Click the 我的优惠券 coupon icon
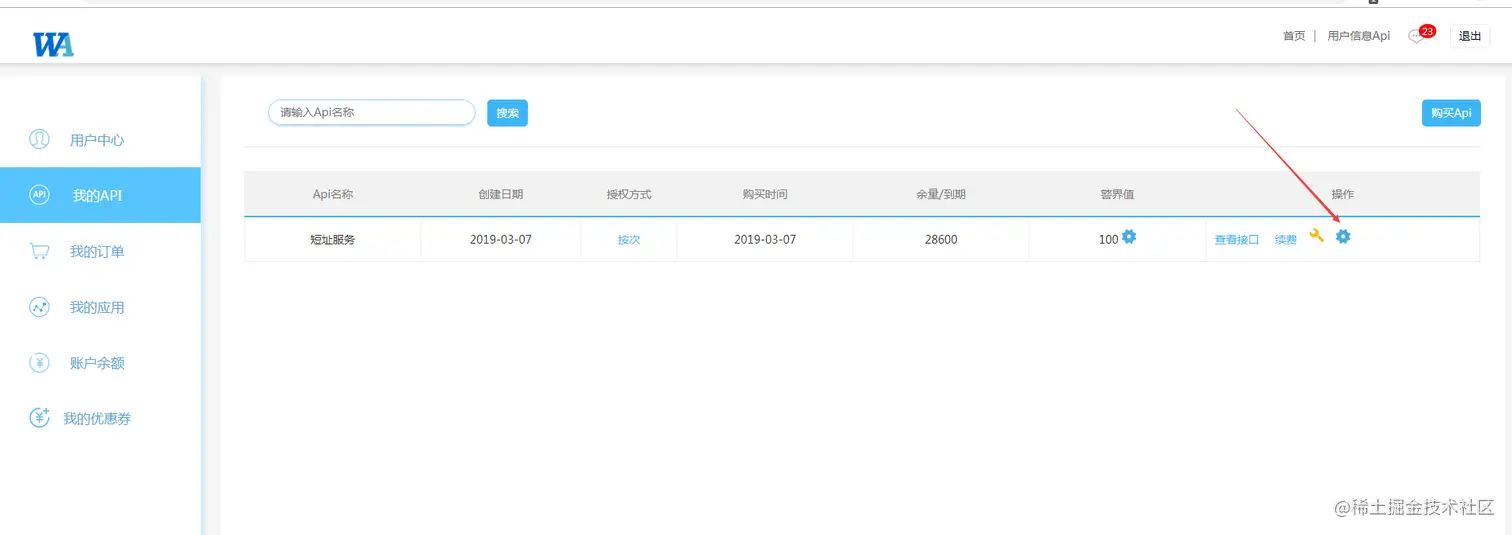Screen dimensions: 1512x535 (x=39, y=418)
